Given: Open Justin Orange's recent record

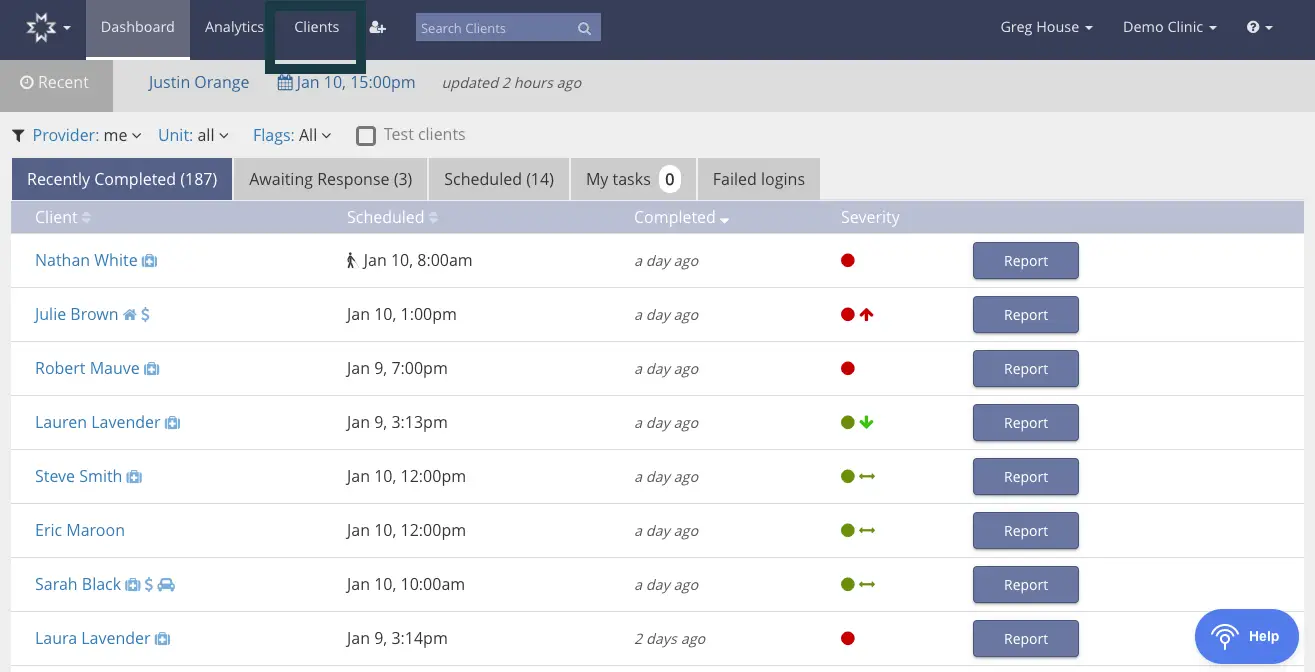Looking at the screenshot, I should coord(198,82).
